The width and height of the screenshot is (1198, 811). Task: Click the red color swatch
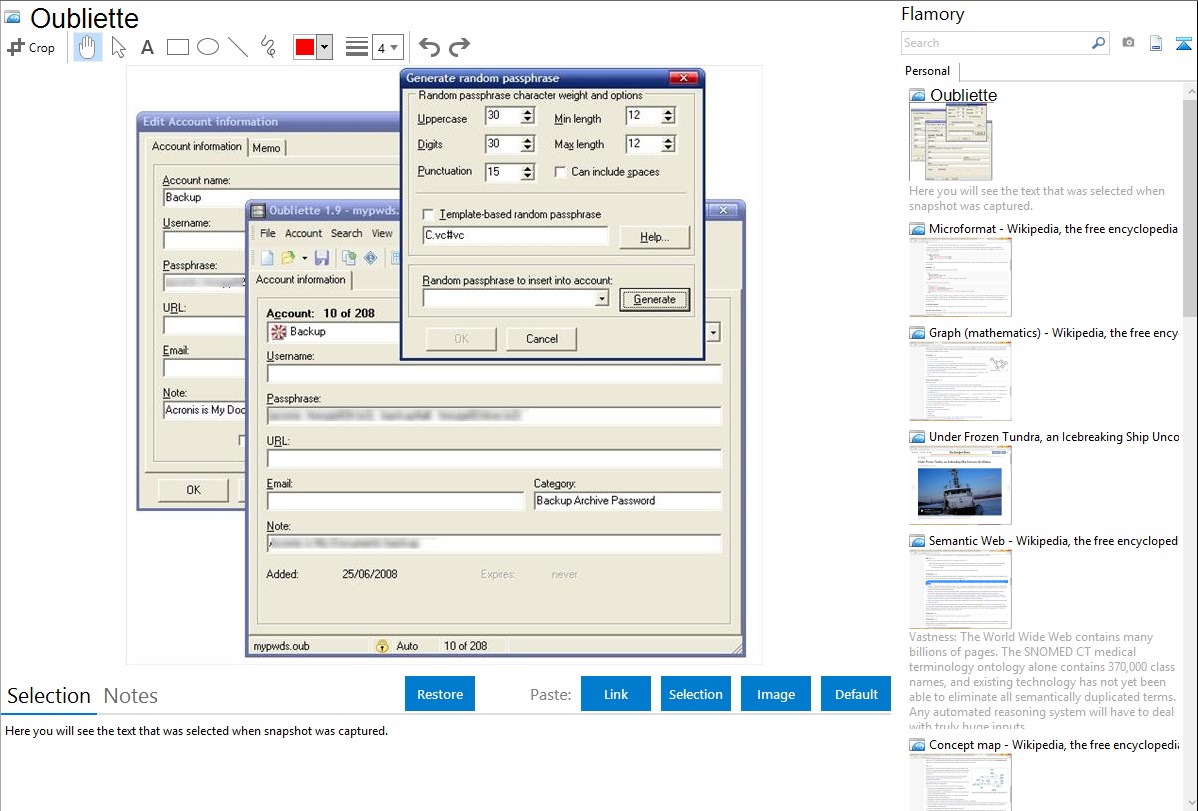[x=304, y=47]
